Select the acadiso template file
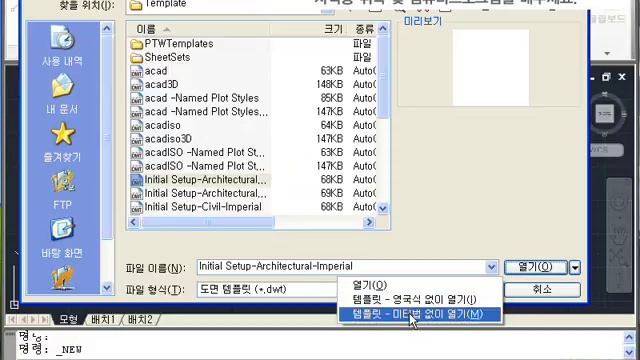The width and height of the screenshot is (640, 360). [156, 125]
